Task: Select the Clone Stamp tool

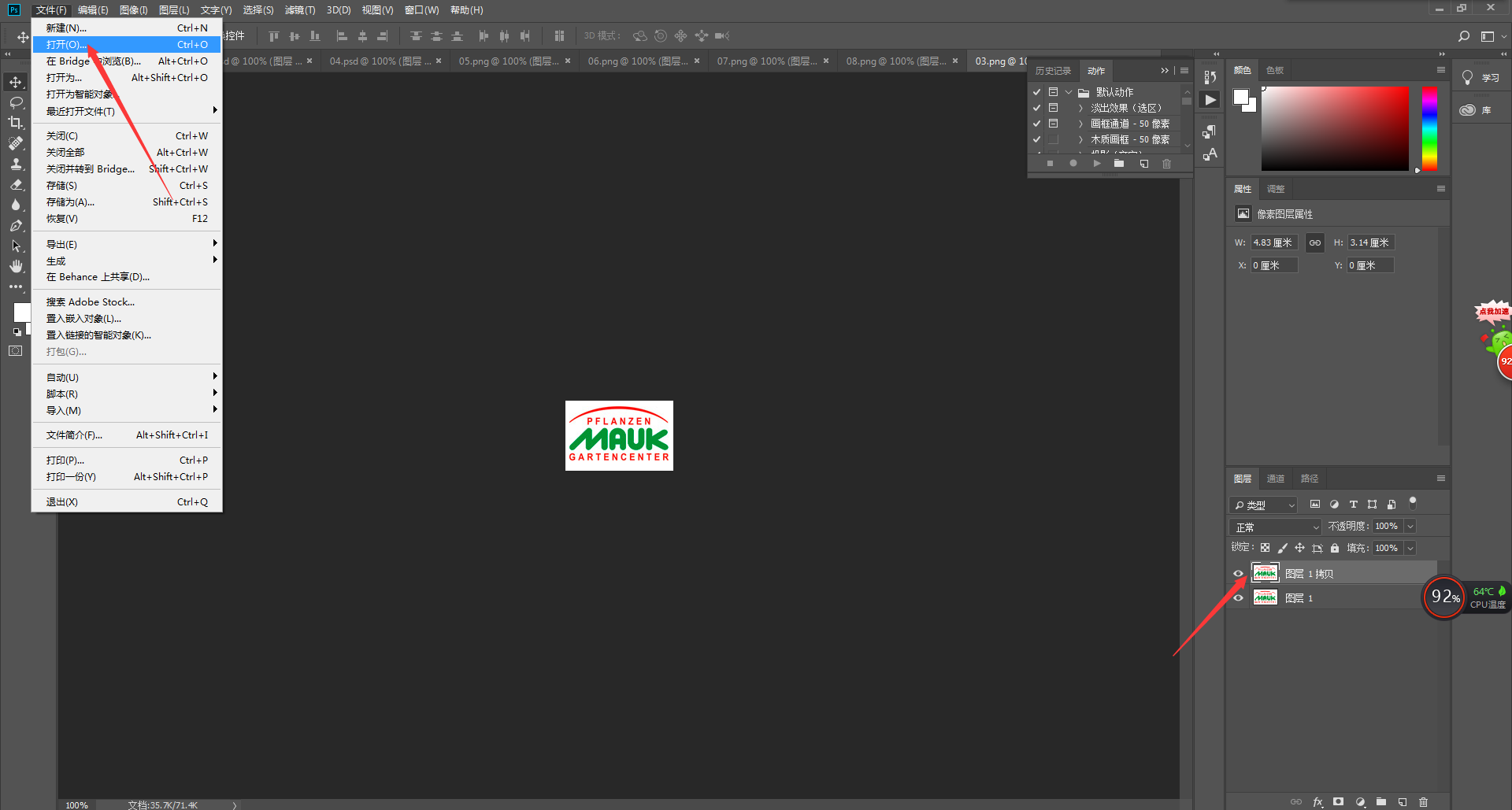Action: (16, 164)
